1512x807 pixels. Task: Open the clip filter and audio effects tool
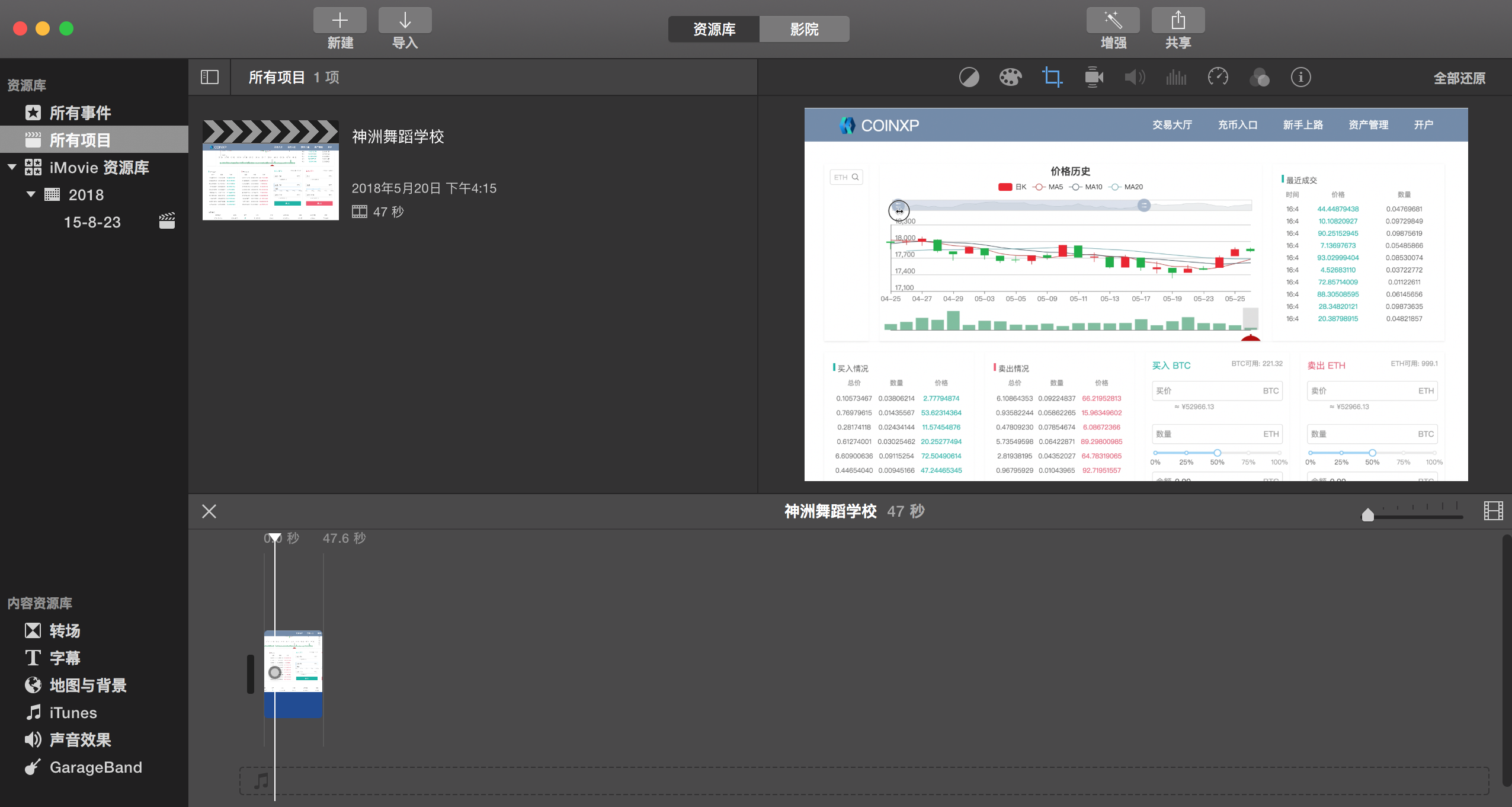tap(1259, 78)
